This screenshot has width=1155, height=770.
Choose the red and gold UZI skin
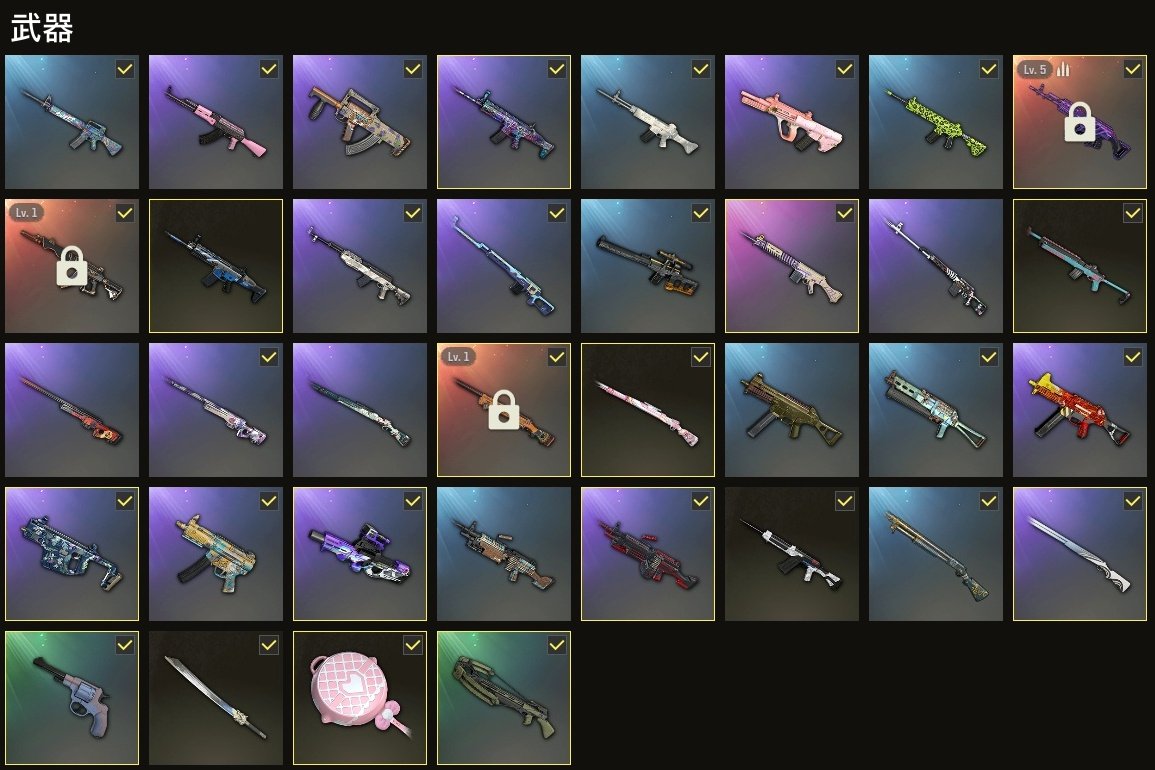click(x=1080, y=410)
